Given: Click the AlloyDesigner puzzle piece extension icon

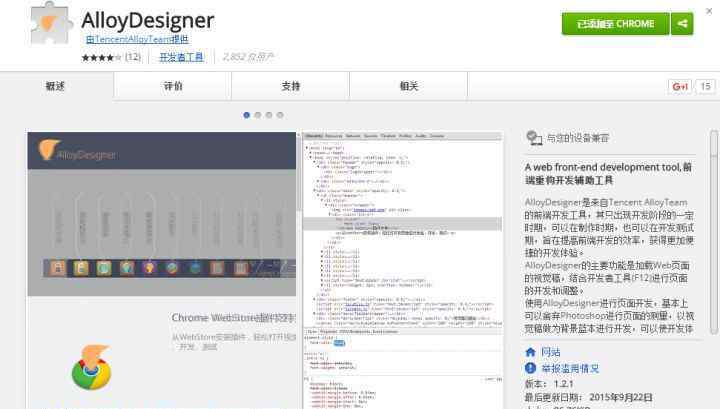Looking at the screenshot, I should point(51,23).
